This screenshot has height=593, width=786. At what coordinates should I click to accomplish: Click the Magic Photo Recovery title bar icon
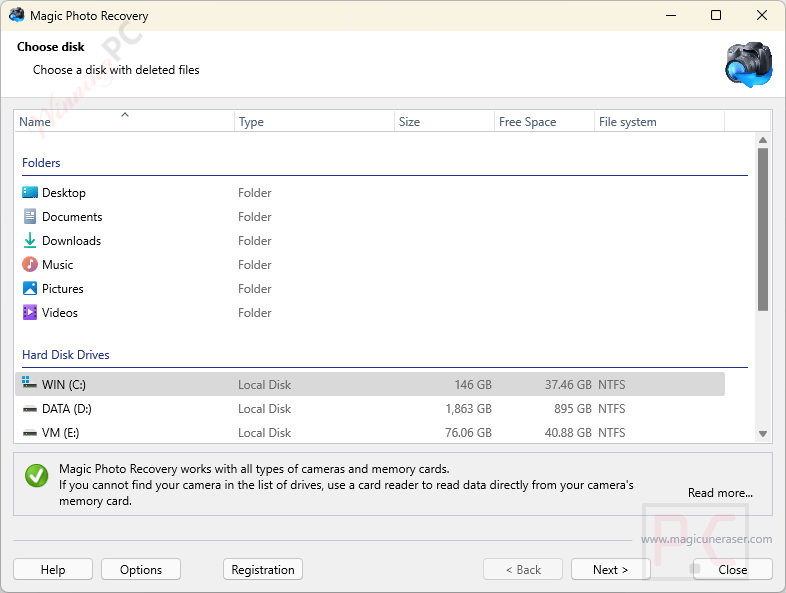(17, 15)
